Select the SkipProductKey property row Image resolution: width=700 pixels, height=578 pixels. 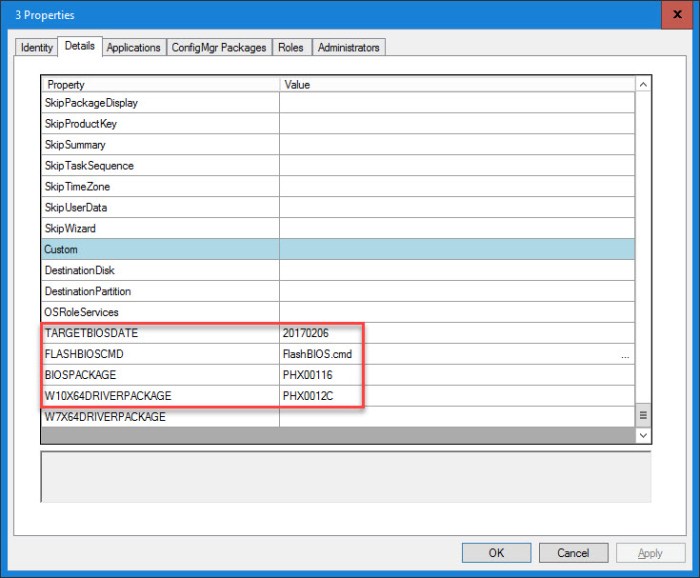point(160,124)
